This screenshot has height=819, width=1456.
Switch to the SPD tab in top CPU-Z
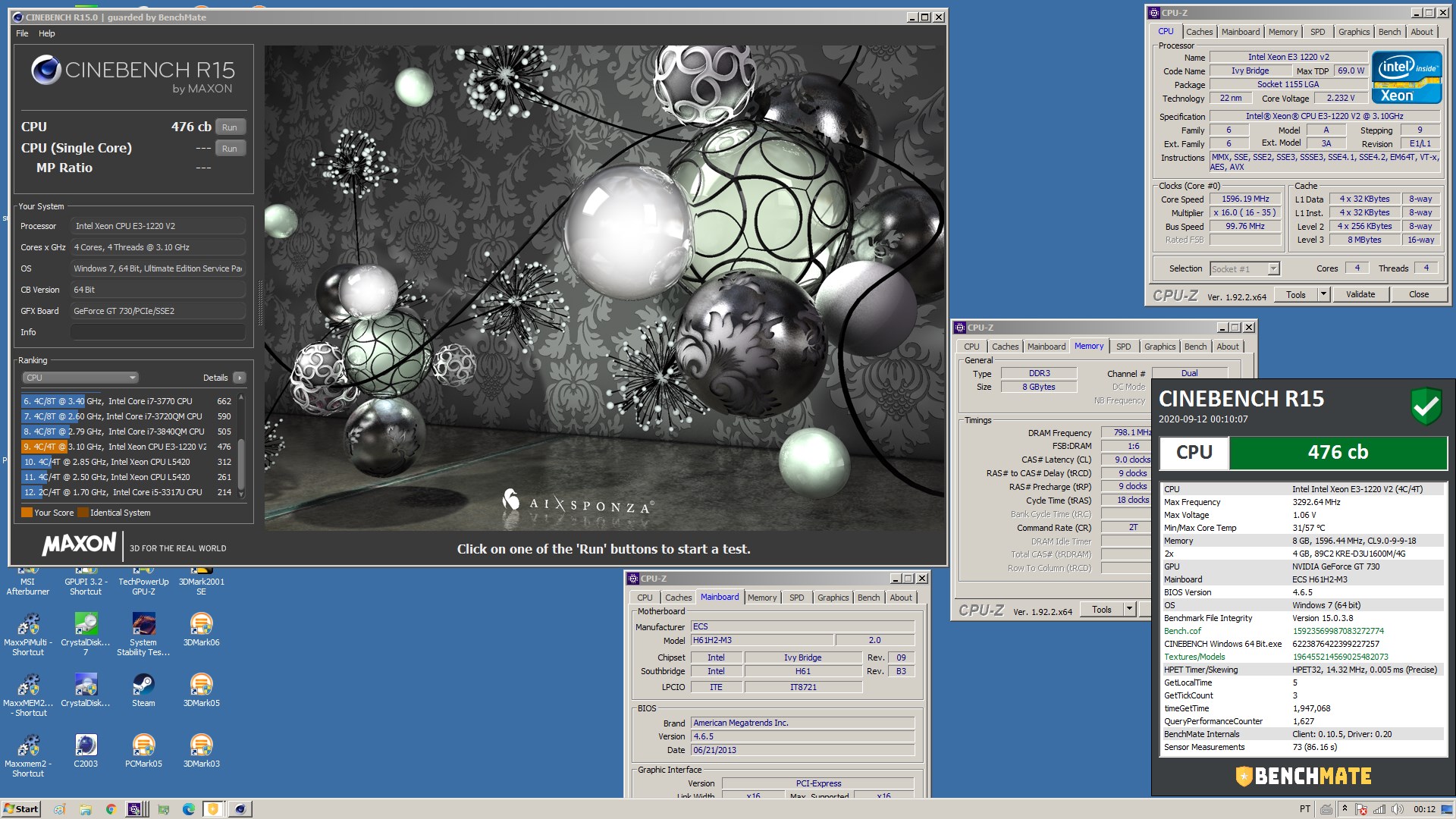point(1318,32)
